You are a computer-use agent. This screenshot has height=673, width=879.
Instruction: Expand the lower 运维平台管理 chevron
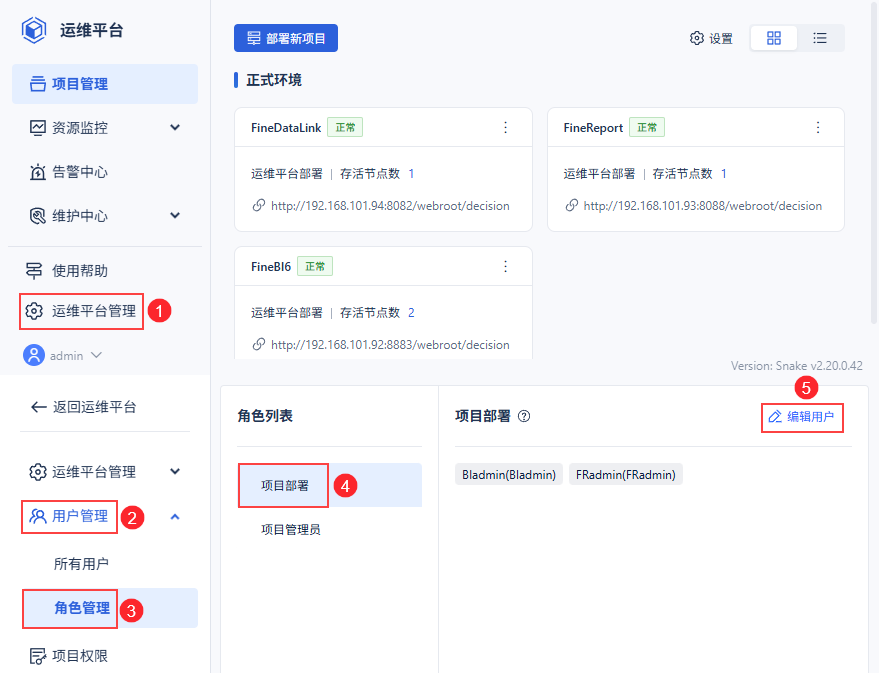tap(175, 472)
